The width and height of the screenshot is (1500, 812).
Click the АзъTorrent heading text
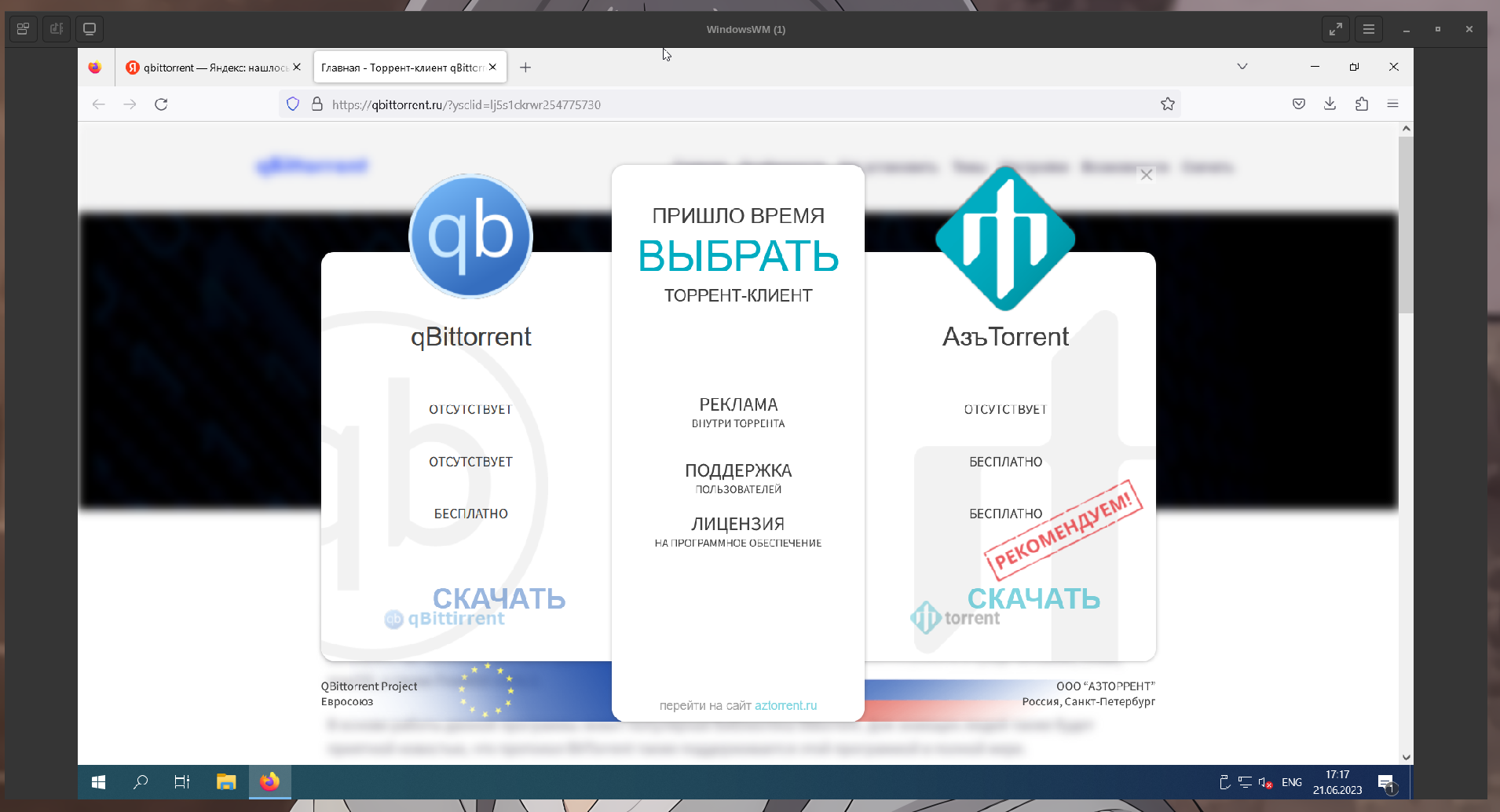(1005, 337)
